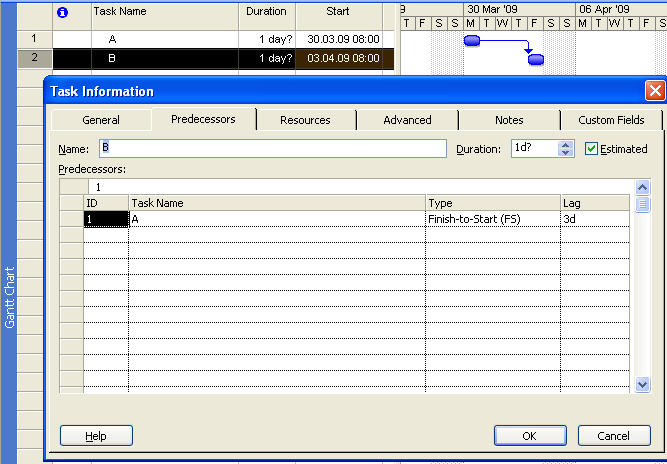Viewport: 667px width, 464px height.
Task: Select task name B cell
Action: [x=165, y=58]
